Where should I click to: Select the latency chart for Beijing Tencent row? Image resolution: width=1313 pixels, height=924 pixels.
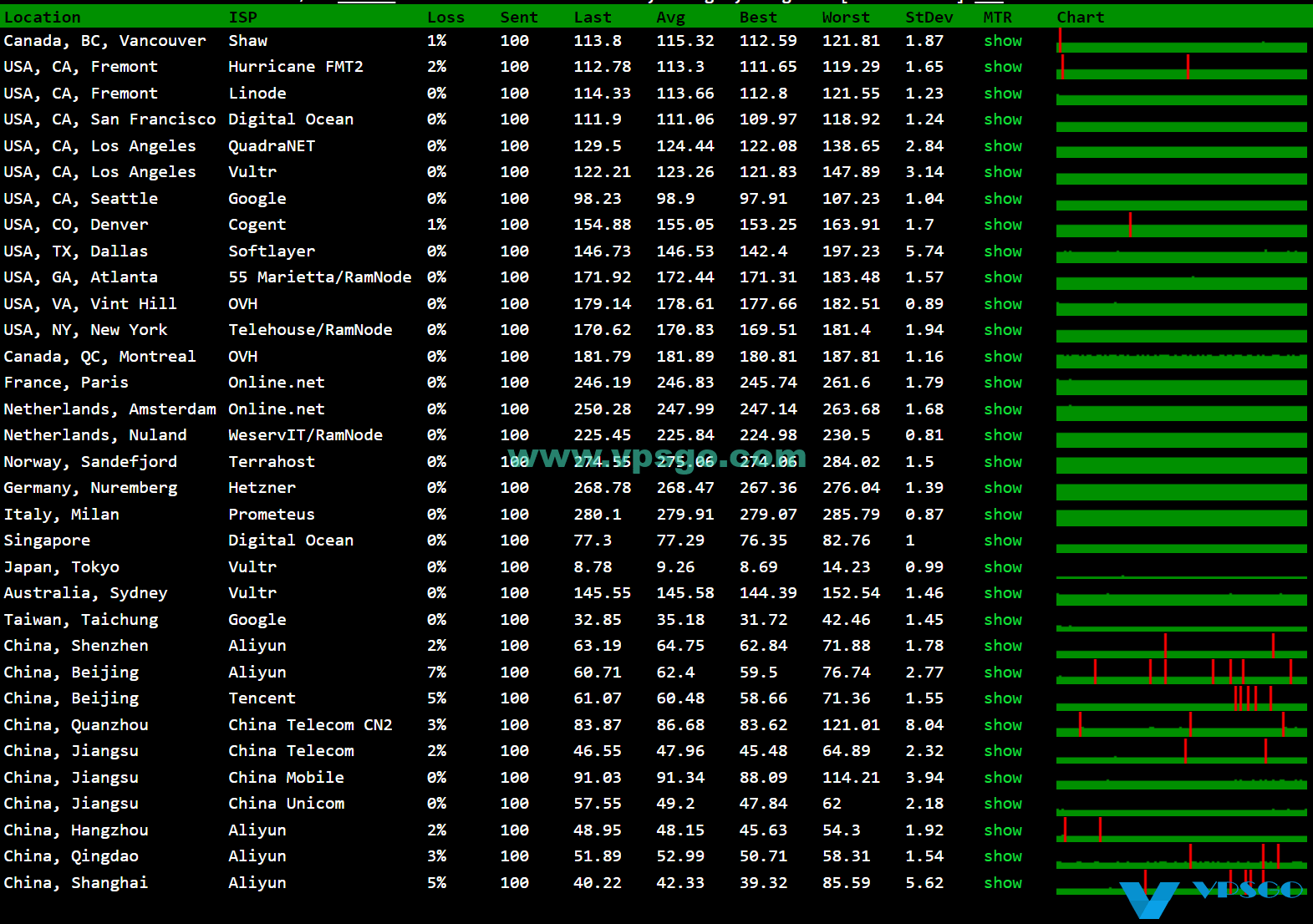pyautogui.click(x=1181, y=698)
